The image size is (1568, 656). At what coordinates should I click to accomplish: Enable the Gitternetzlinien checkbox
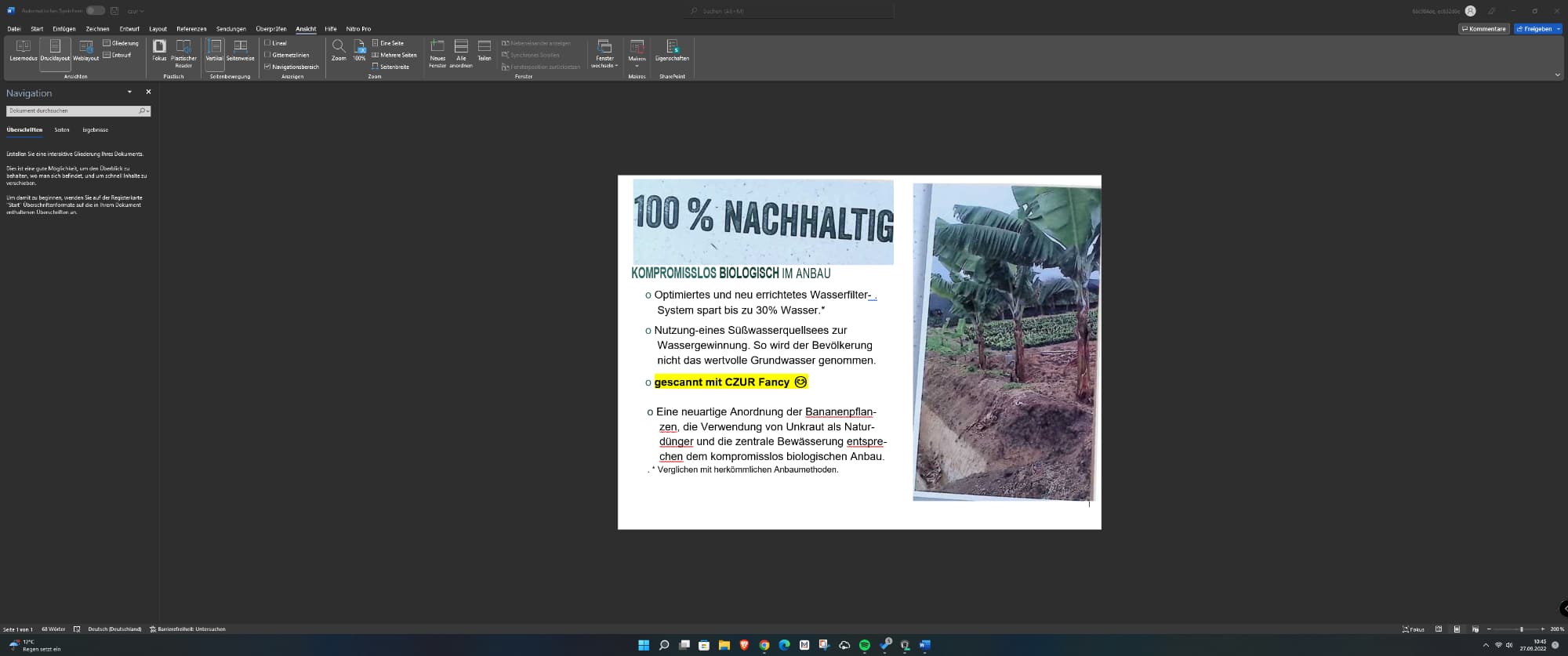click(268, 55)
